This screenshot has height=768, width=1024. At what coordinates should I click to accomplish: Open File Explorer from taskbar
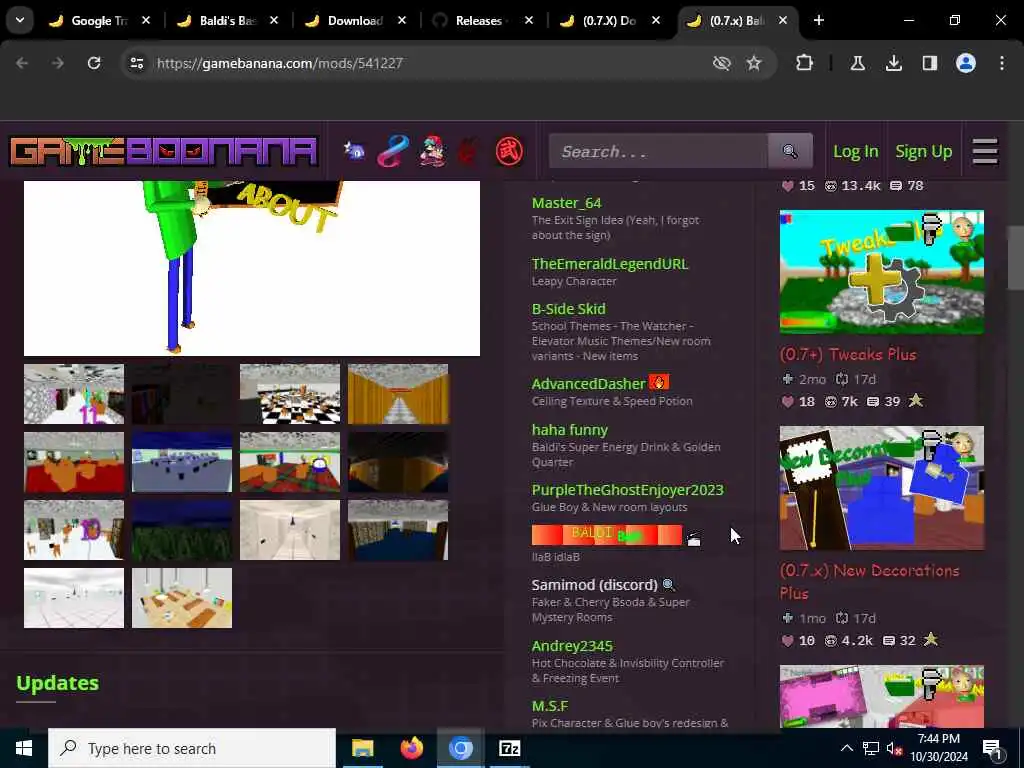[362, 748]
